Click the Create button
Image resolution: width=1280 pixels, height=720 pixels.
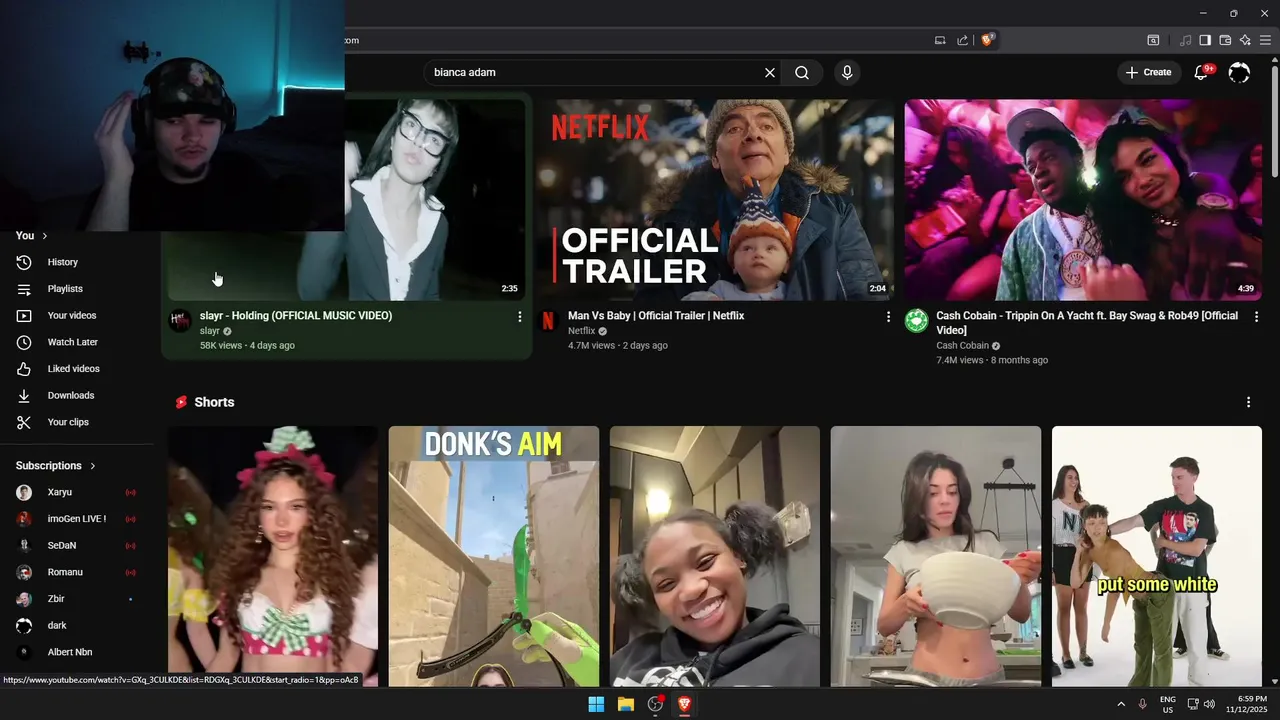(x=1149, y=72)
